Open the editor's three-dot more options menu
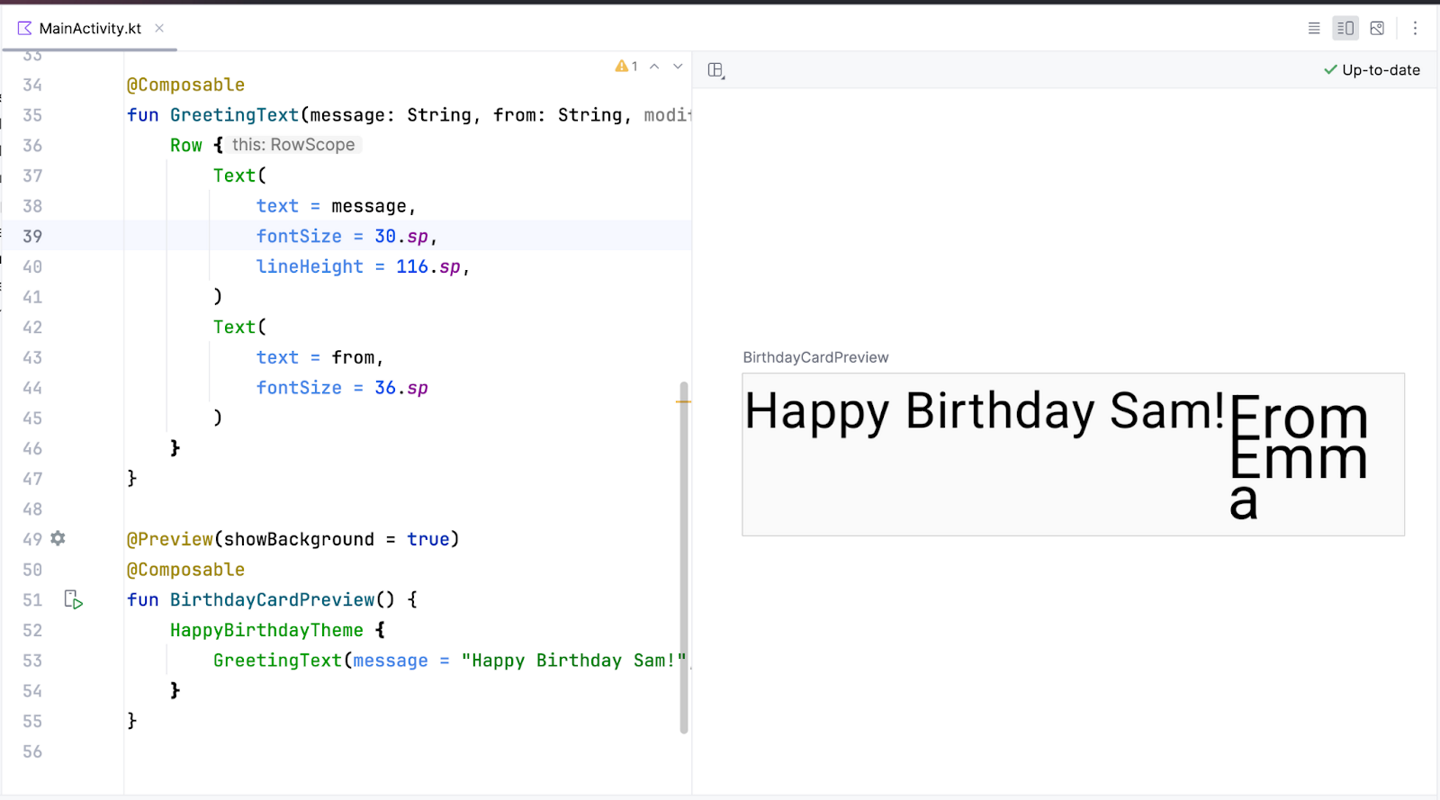 [x=1415, y=29]
